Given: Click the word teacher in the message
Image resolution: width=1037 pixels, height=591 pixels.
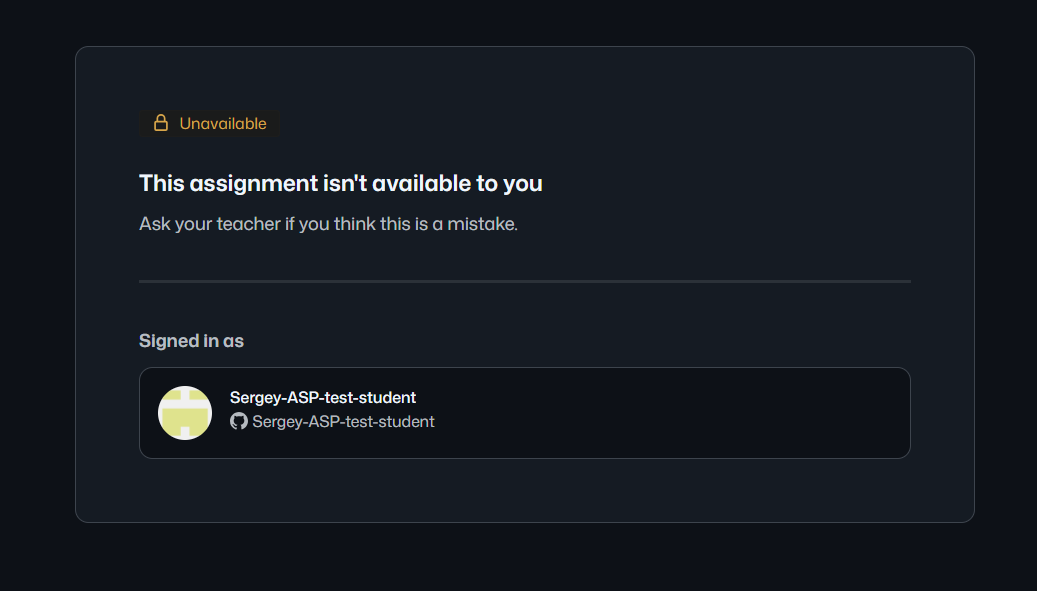Looking at the screenshot, I should pos(249,224).
